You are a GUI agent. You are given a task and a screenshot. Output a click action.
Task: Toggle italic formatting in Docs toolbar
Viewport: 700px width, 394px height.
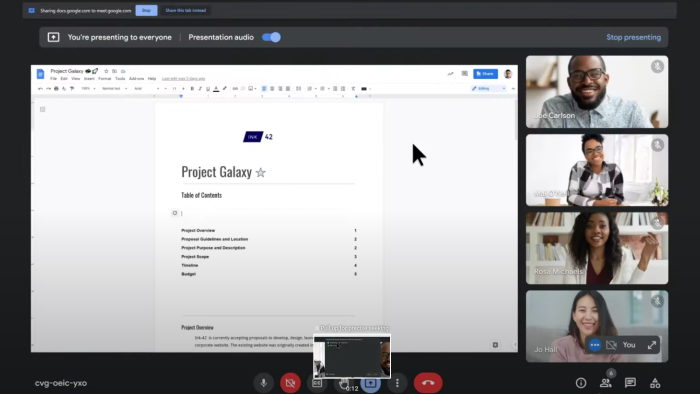(200, 88)
